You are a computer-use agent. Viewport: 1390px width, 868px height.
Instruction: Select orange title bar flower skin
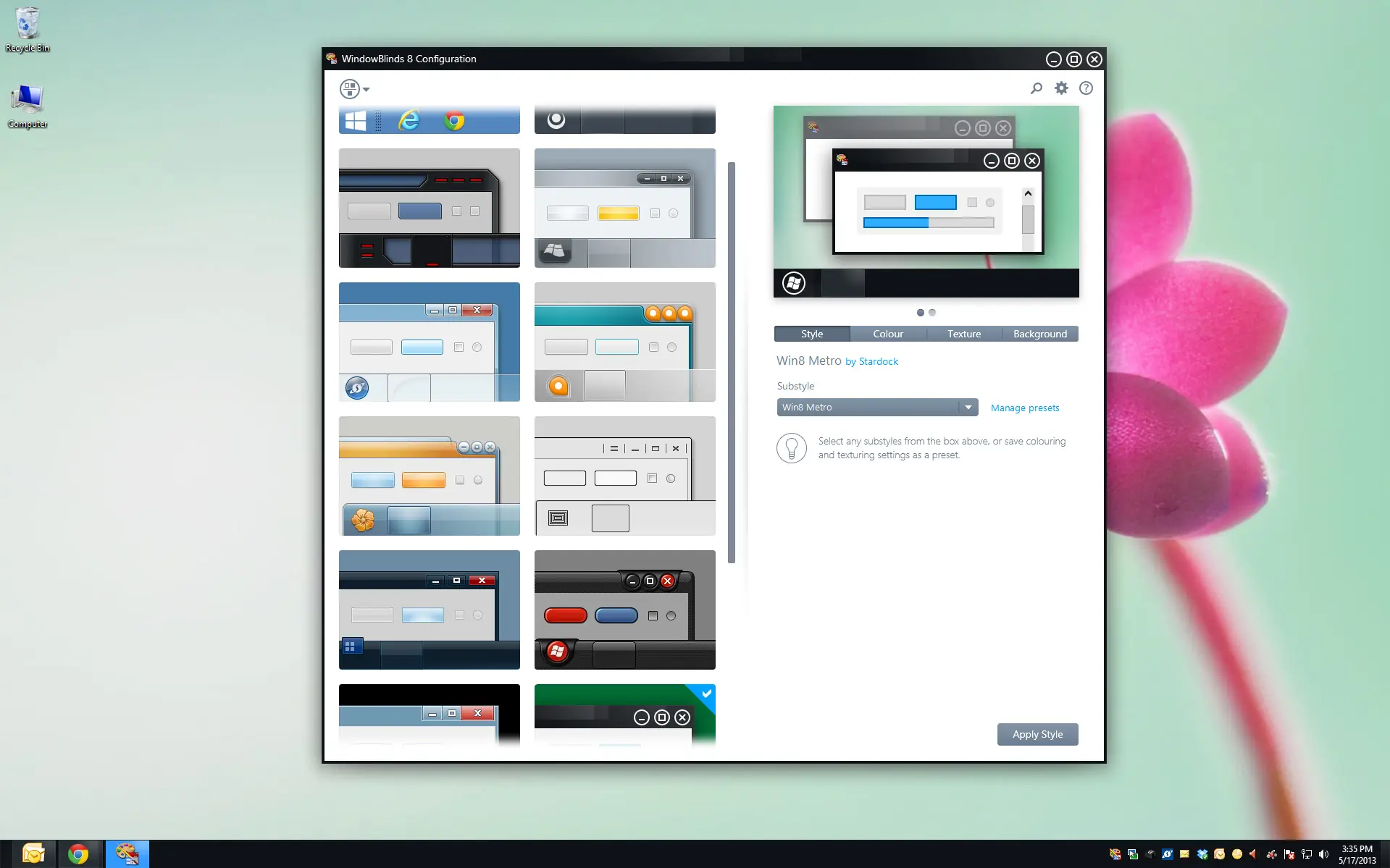[430, 476]
